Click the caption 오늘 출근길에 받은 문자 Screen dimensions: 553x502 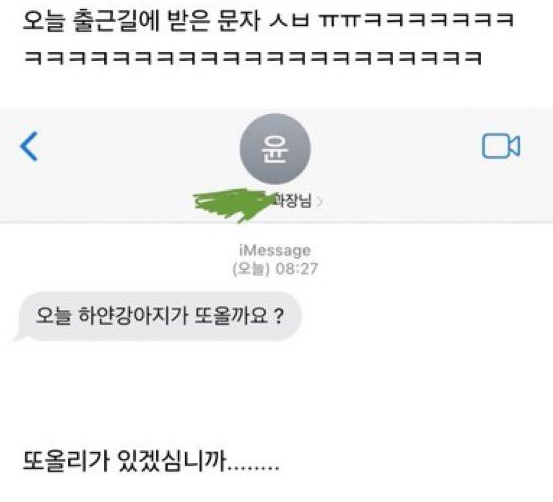tap(142, 20)
